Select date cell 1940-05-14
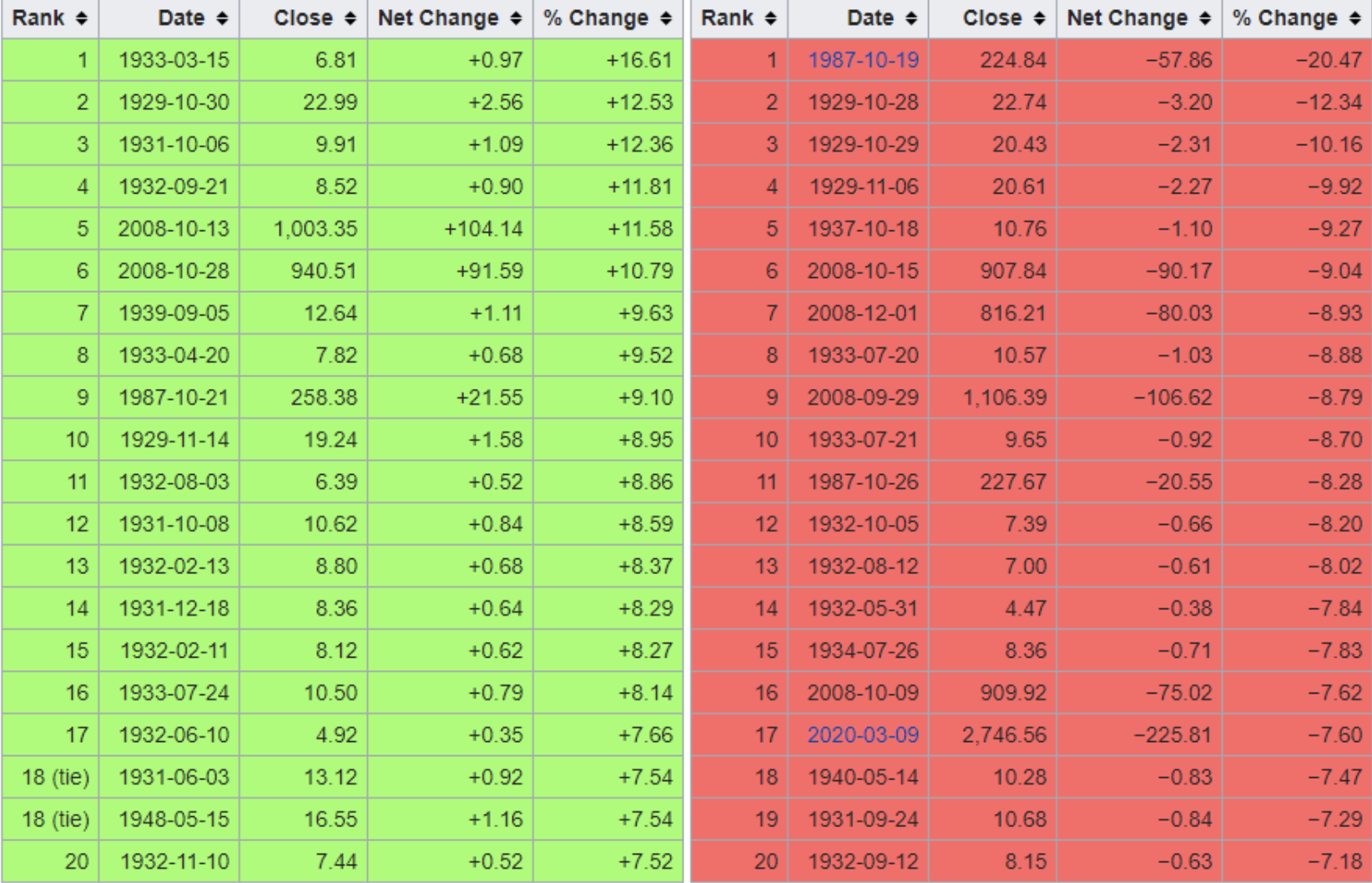Viewport: 1372px width, 883px height. pyautogui.click(x=859, y=777)
